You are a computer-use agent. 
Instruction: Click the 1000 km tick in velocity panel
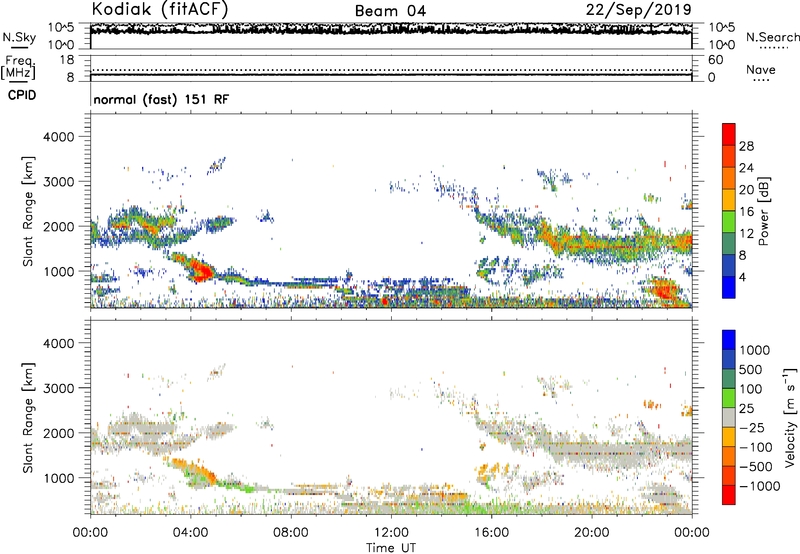click(x=59, y=478)
